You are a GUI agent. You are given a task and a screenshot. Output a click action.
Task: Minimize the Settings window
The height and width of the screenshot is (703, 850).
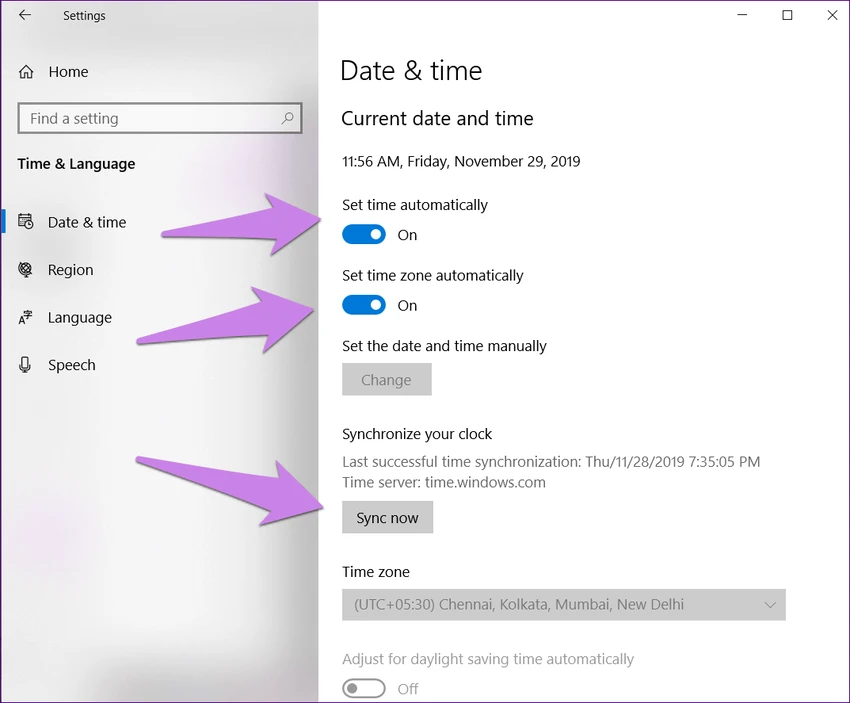coord(742,15)
